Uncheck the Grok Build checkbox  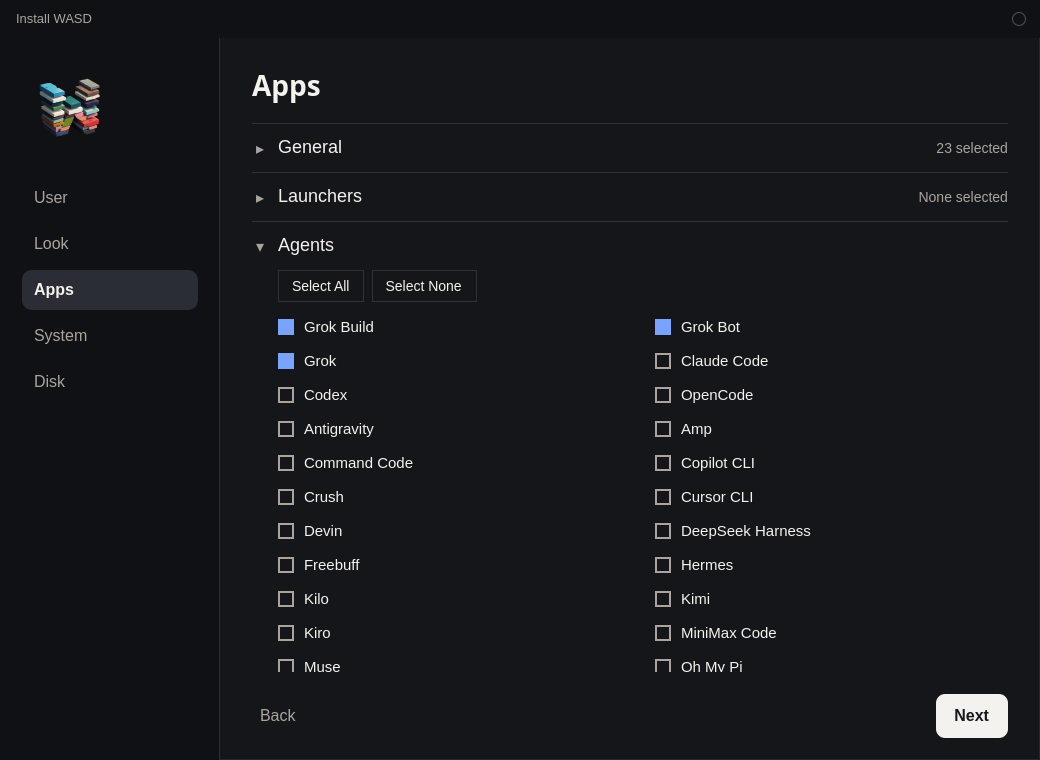pyautogui.click(x=286, y=327)
